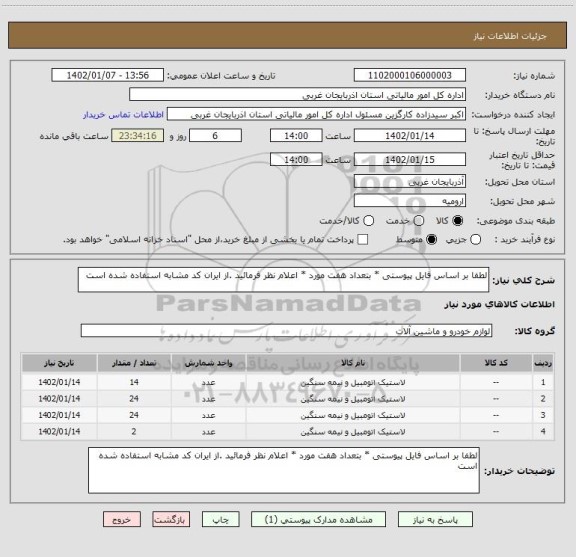Click product name in row 1
Viewport: 576px width, 557px height.
pos(353,382)
